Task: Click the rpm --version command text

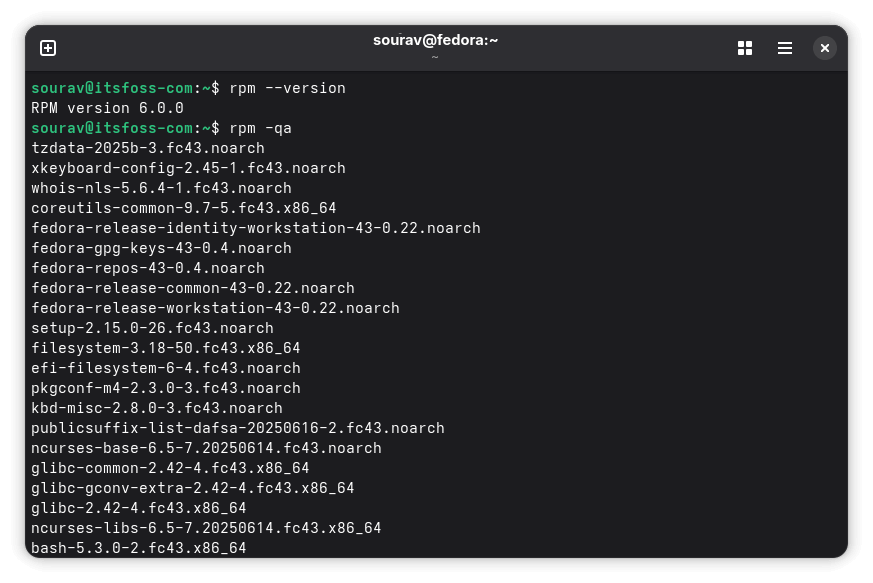Action: (289, 88)
